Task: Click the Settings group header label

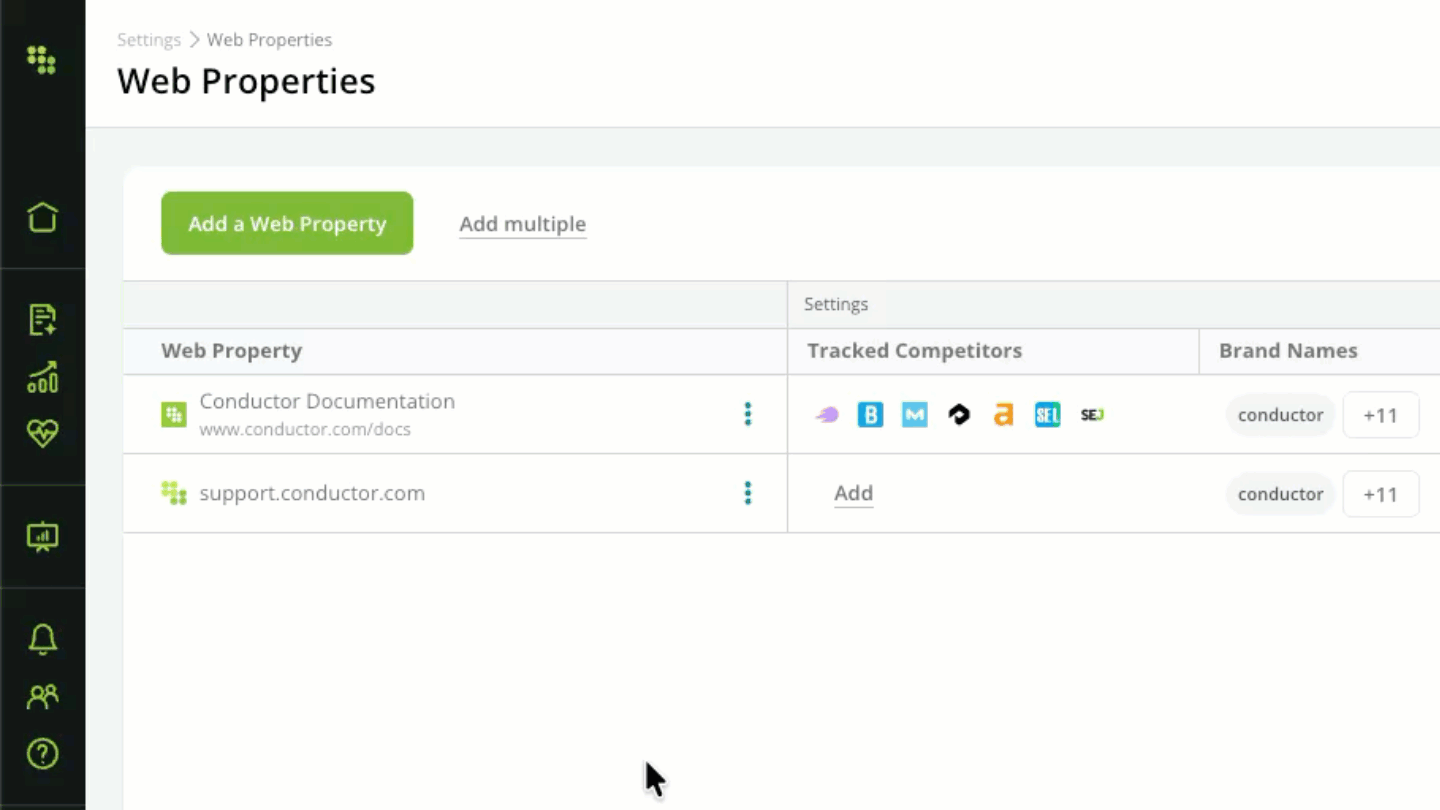Action: click(x=836, y=304)
